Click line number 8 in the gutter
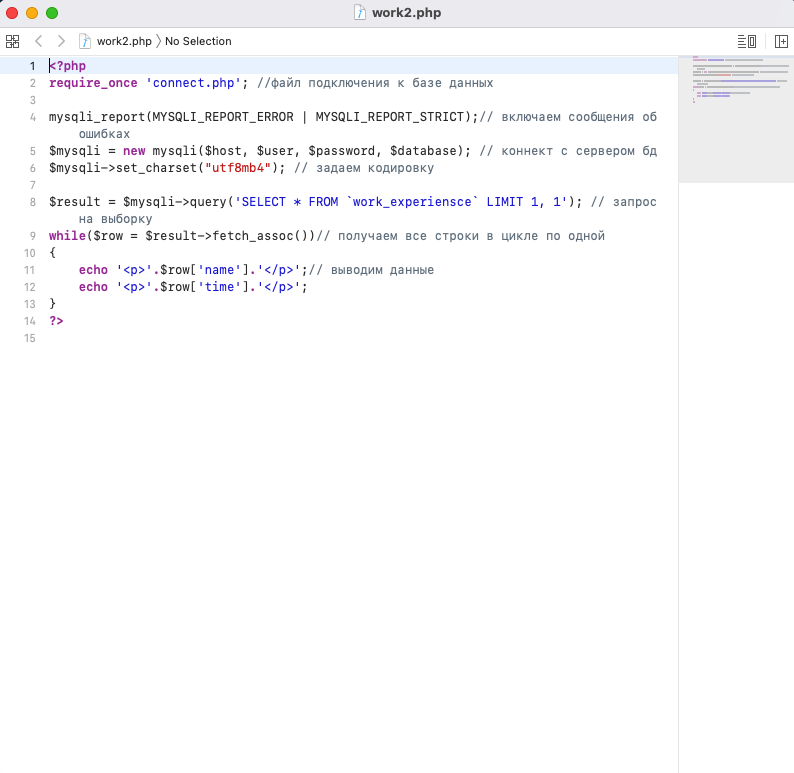The height and width of the screenshot is (773, 794). [x=32, y=202]
